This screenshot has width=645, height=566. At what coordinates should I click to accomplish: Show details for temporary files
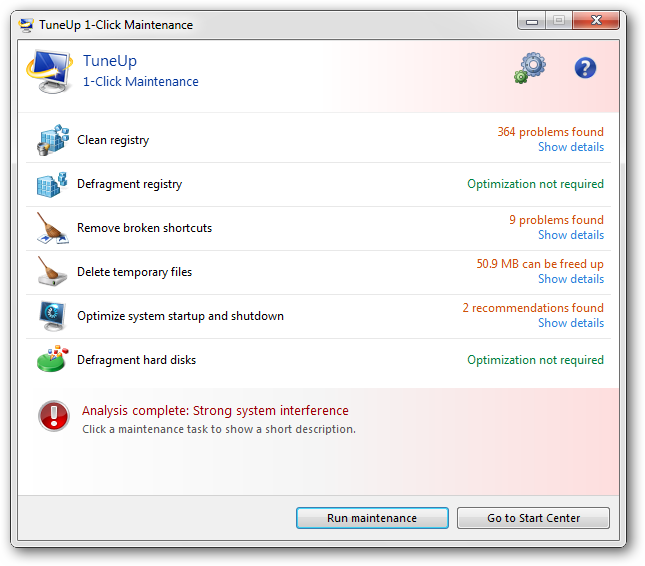pos(571,279)
